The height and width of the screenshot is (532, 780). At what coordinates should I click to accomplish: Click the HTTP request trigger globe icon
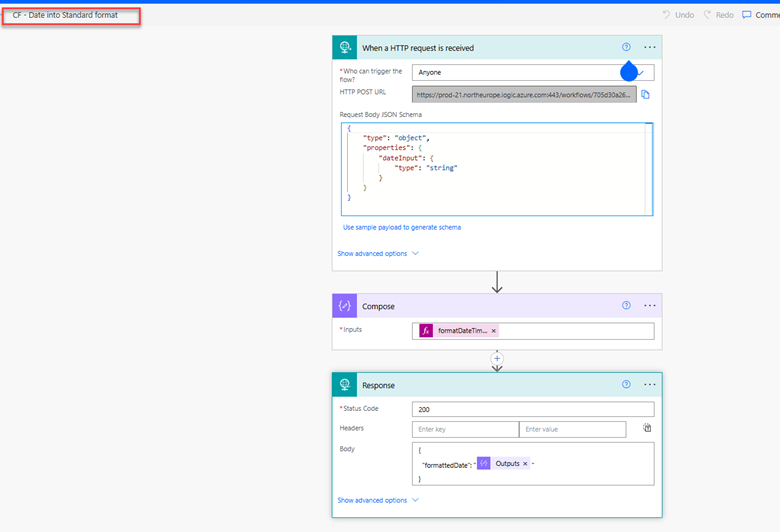pos(345,47)
